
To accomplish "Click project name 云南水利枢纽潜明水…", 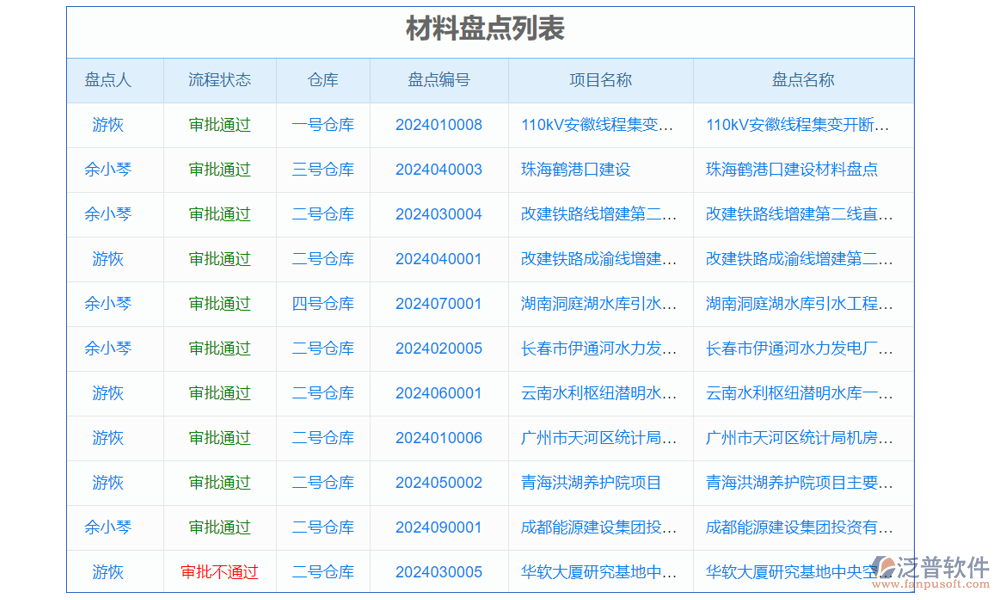I will 599,393.
